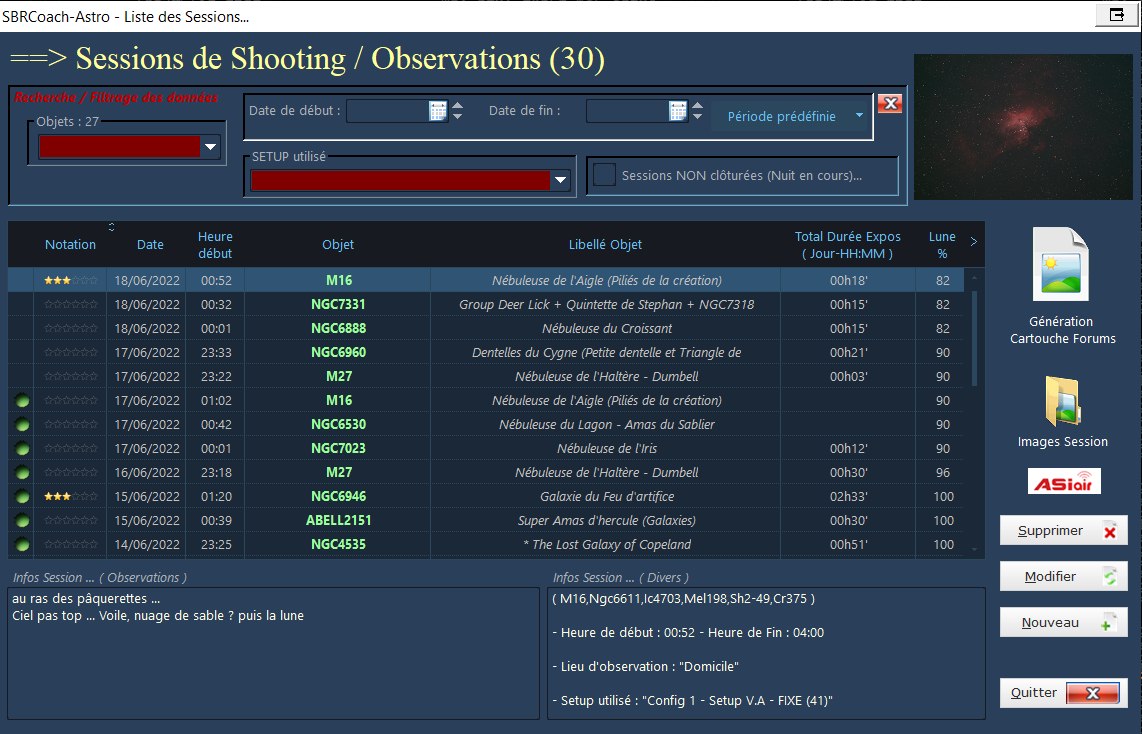1142x734 pixels.
Task: Click green status dot for NGC4535 row
Action: [22, 545]
